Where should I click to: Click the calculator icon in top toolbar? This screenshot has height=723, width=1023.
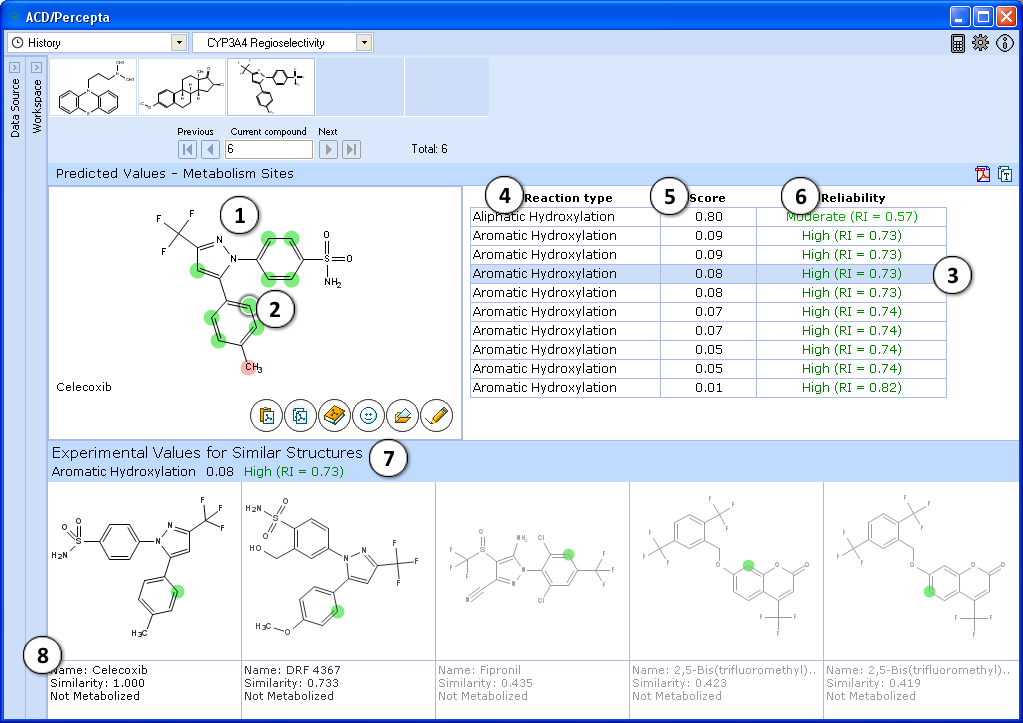coord(958,43)
